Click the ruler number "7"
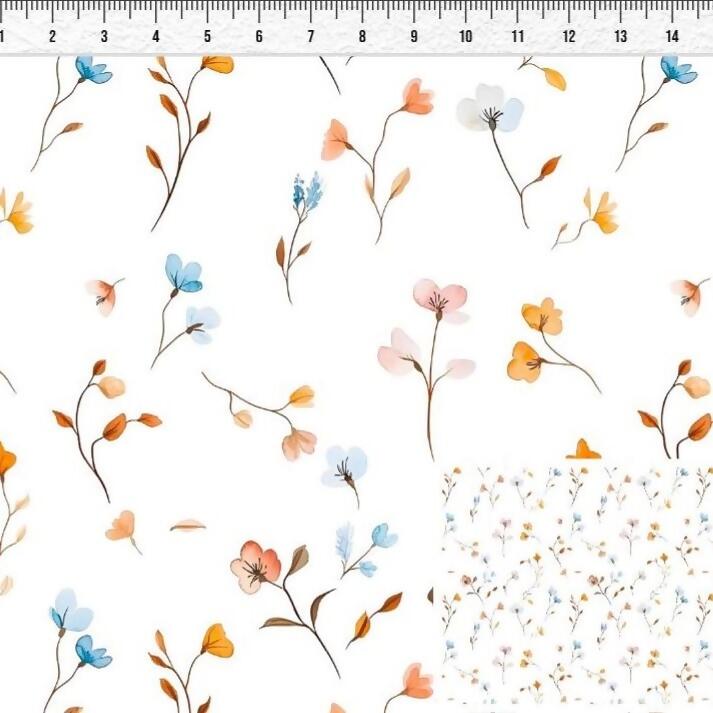This screenshot has width=713, height=713. coord(311,36)
